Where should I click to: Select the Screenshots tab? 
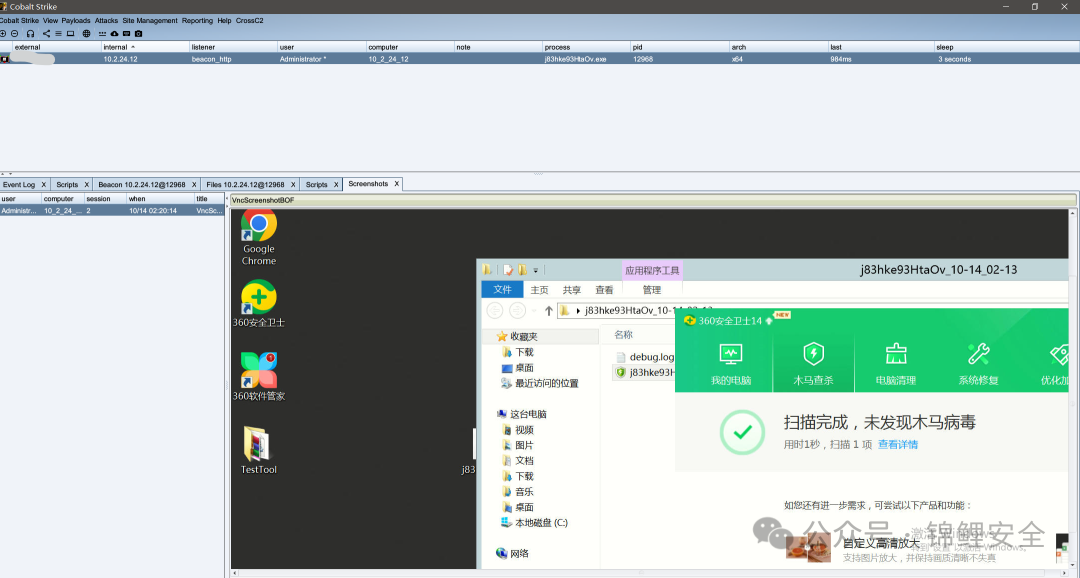click(x=368, y=184)
